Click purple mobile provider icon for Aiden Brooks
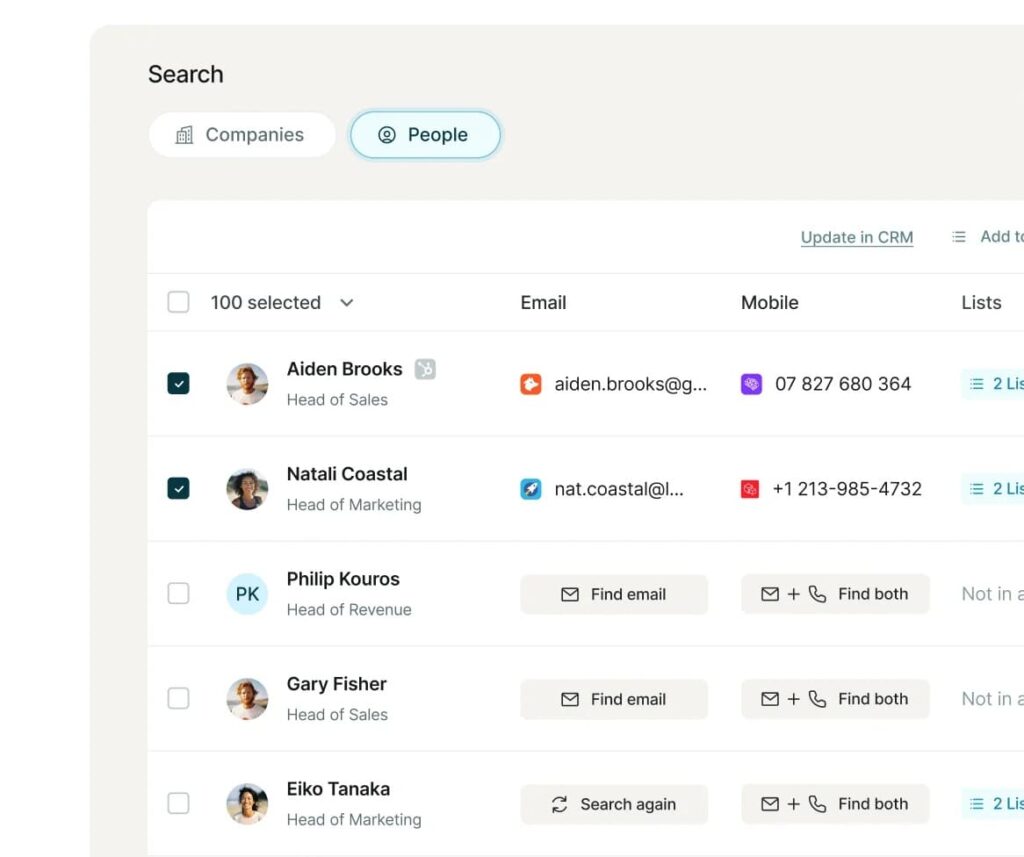This screenshot has height=857, width=1024. [751, 384]
